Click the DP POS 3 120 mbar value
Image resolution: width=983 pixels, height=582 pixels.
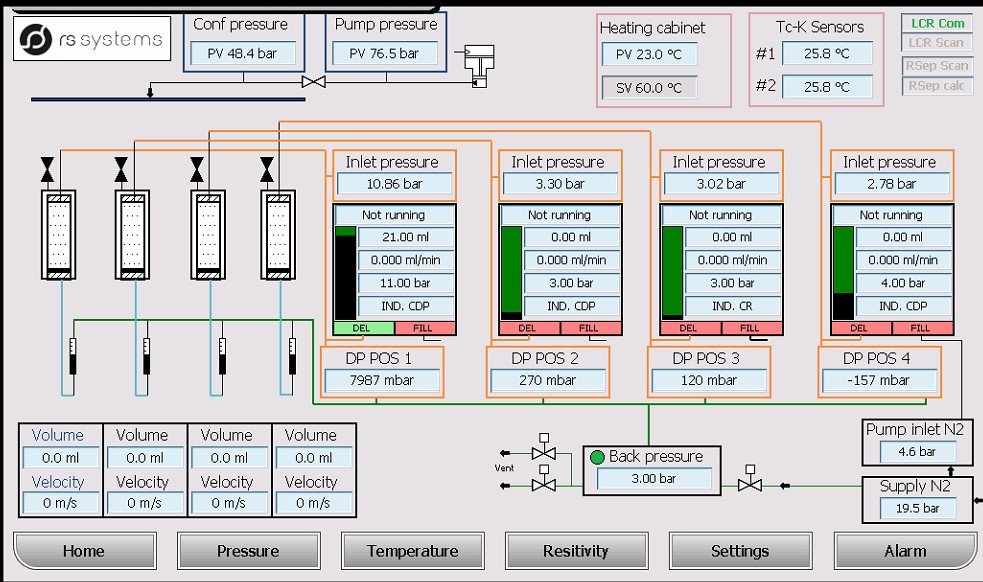(709, 380)
